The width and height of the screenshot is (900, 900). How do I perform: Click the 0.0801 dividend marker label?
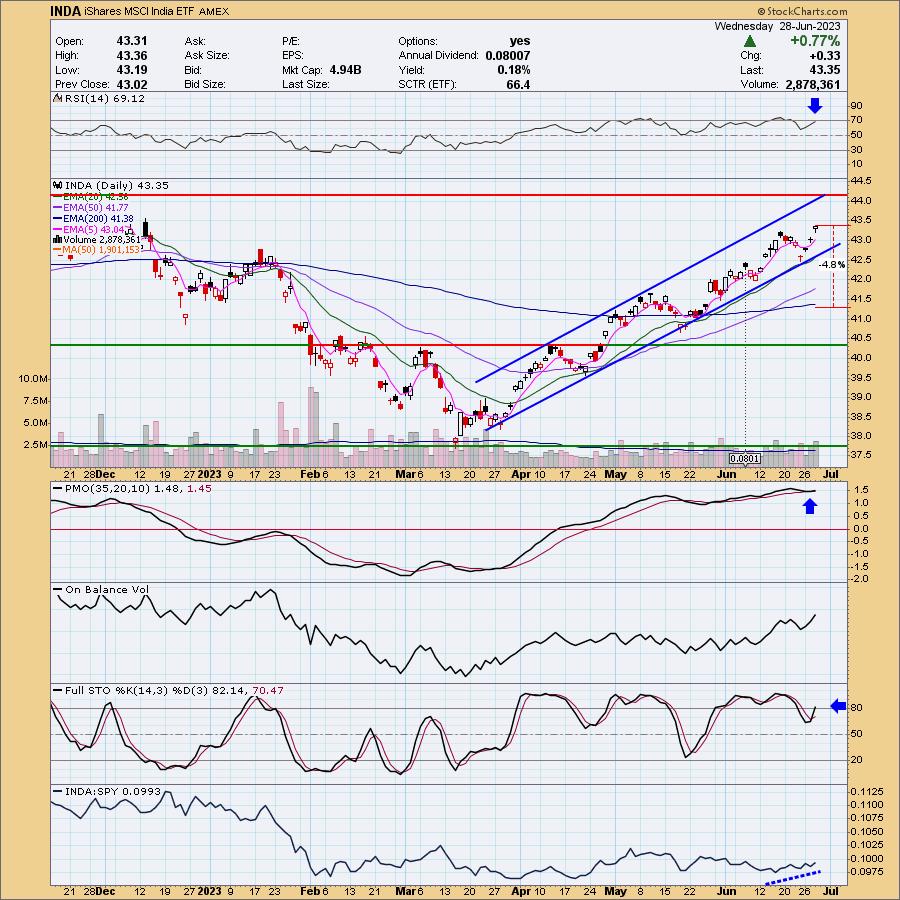(x=745, y=459)
